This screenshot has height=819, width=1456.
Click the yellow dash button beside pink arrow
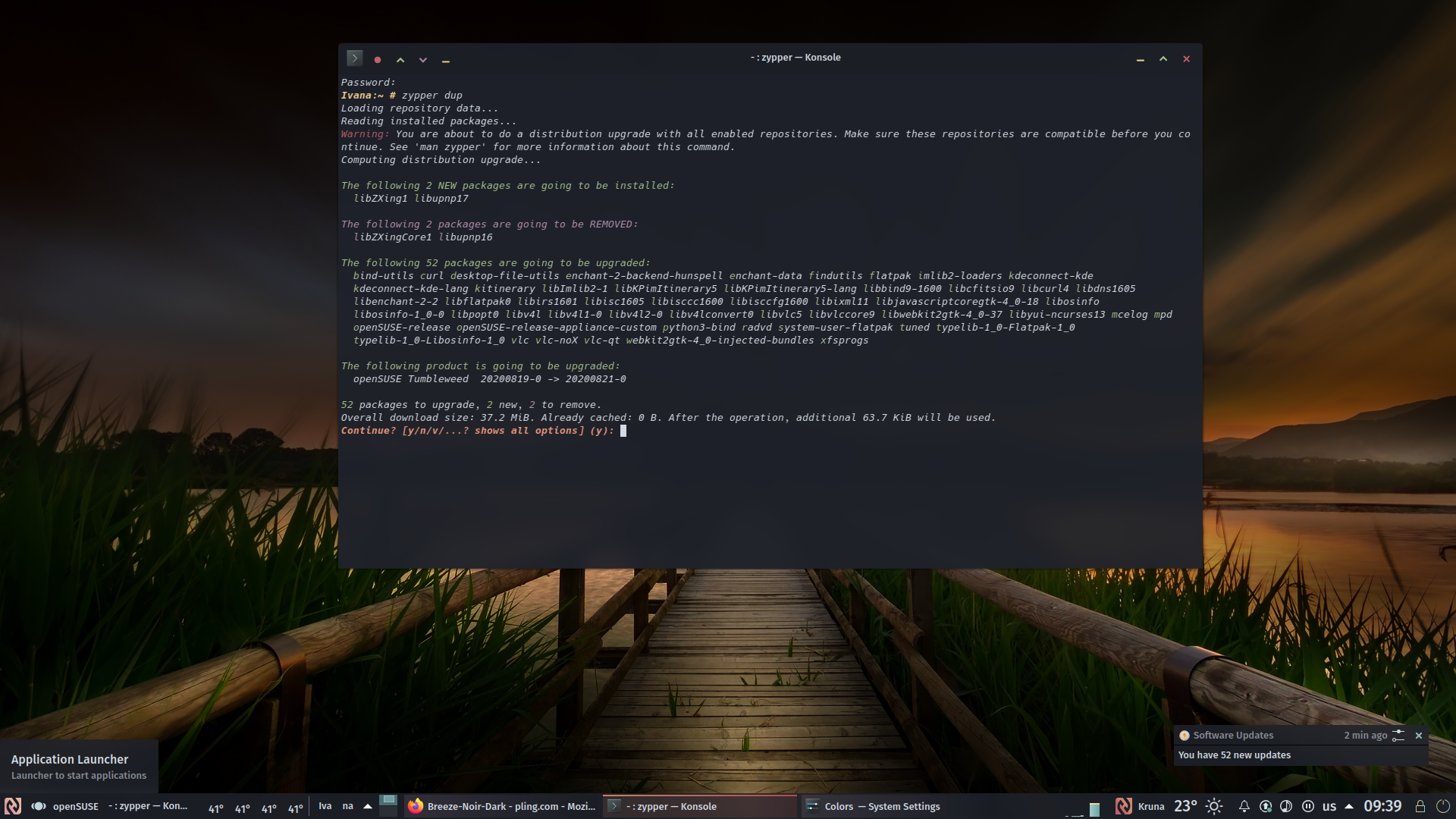[446, 60]
